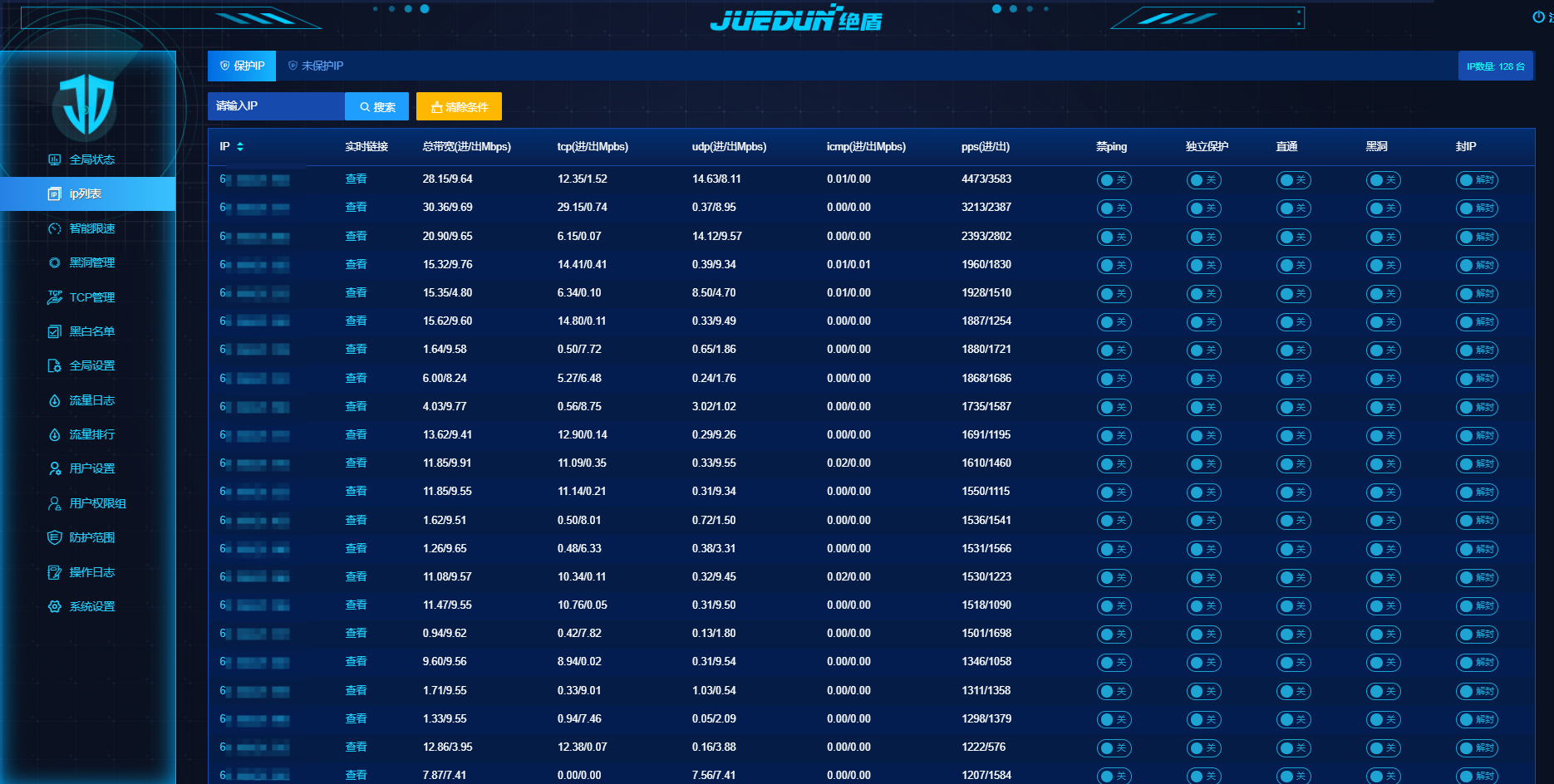Click the 流量日志 droplet icon
The image size is (1554, 784).
click(x=55, y=400)
